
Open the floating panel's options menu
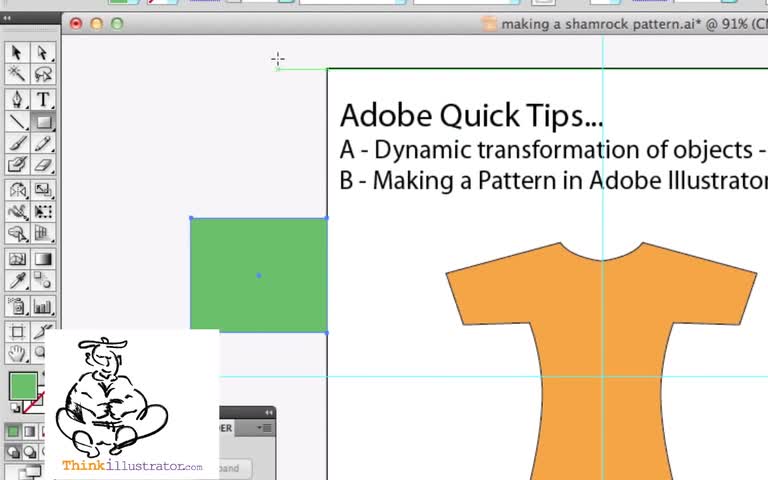(x=264, y=429)
